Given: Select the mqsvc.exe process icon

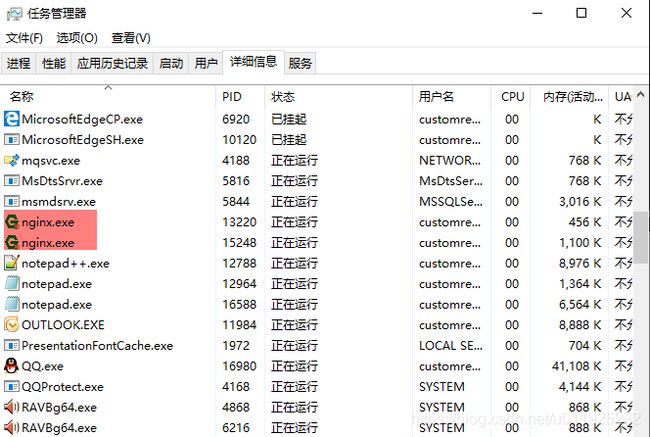Looking at the screenshot, I should click(x=11, y=160).
